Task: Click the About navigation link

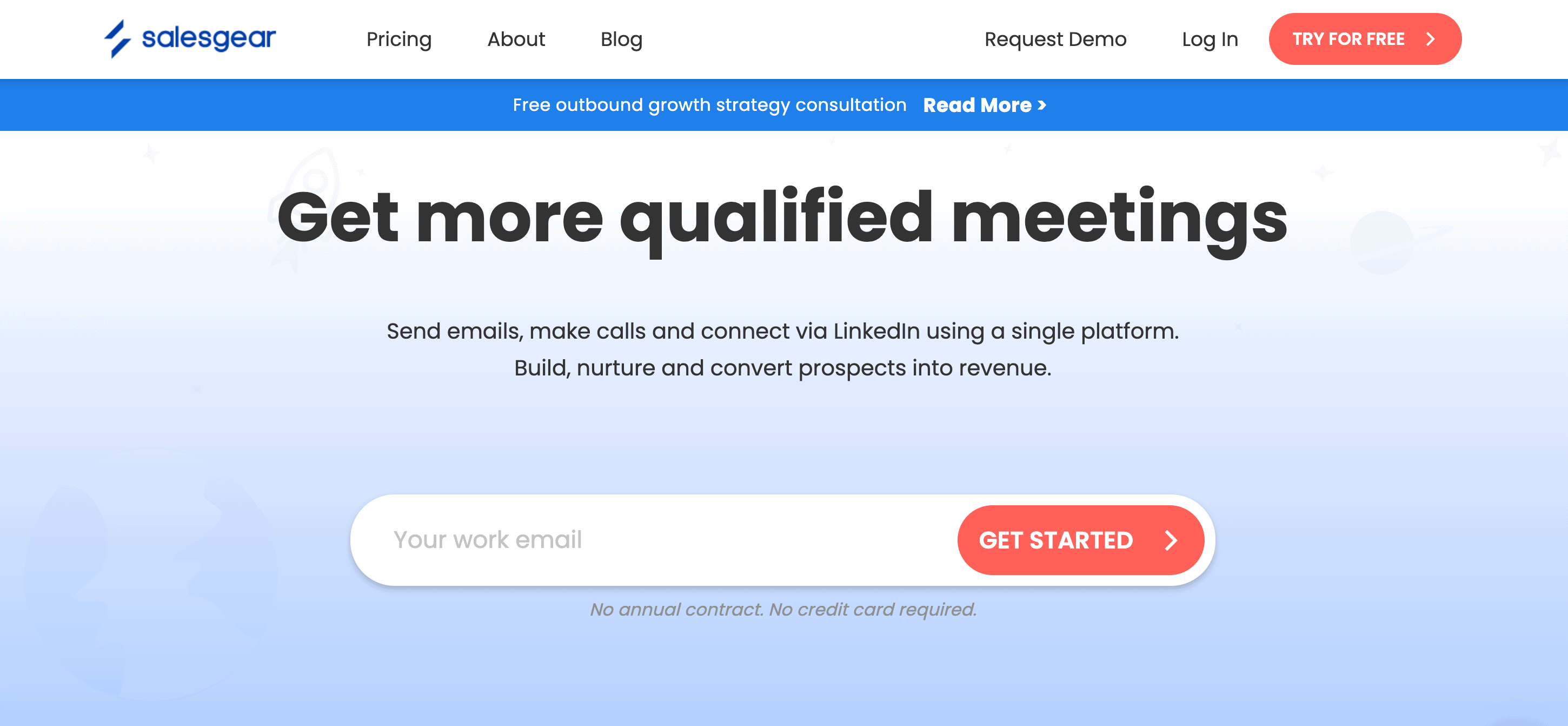Action: [516, 39]
